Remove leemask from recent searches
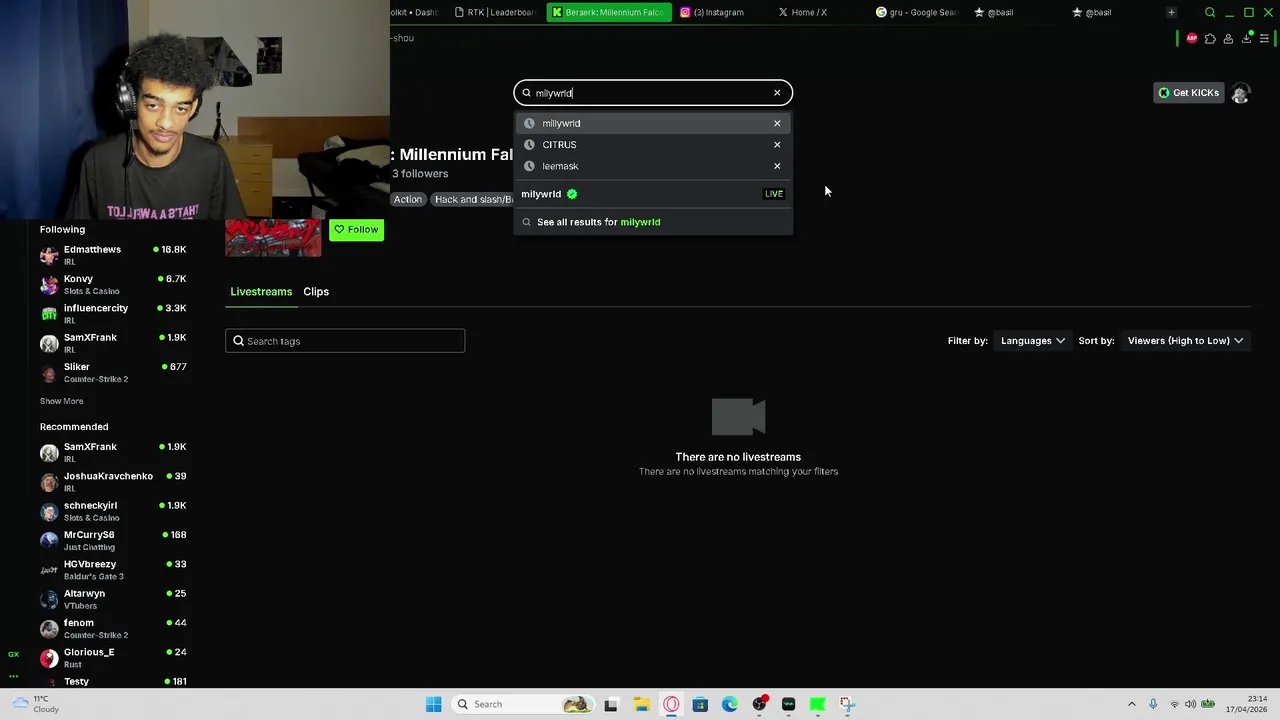The height and width of the screenshot is (720, 1280). pos(777,166)
